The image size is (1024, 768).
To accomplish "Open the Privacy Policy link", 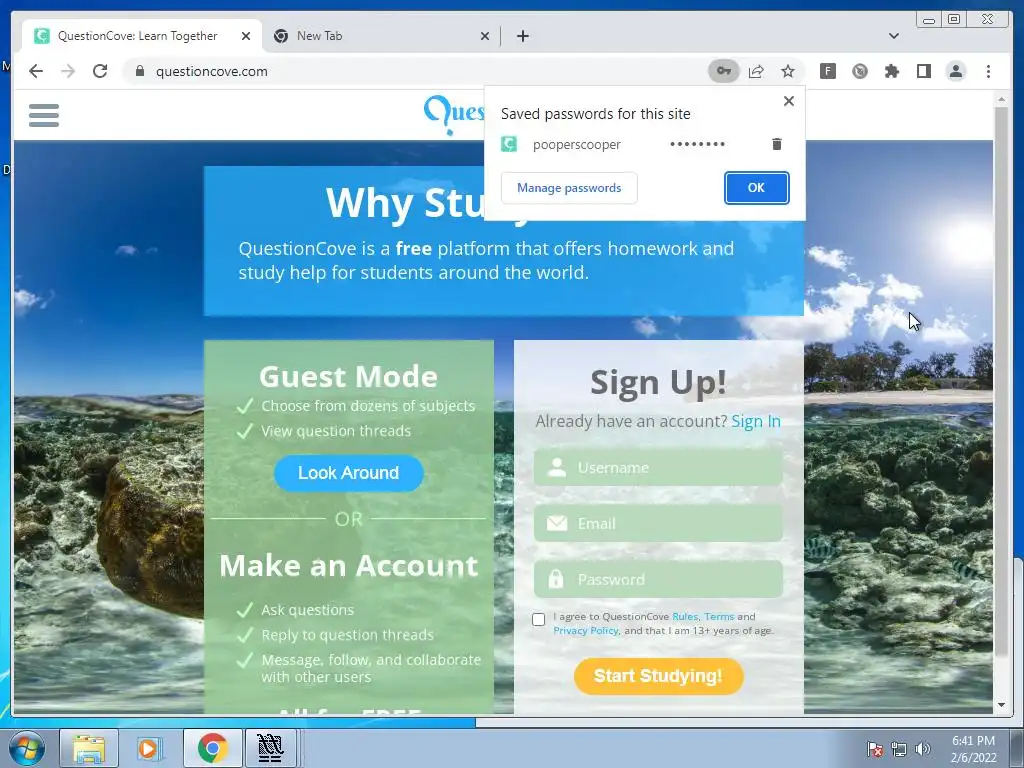I will coord(586,631).
